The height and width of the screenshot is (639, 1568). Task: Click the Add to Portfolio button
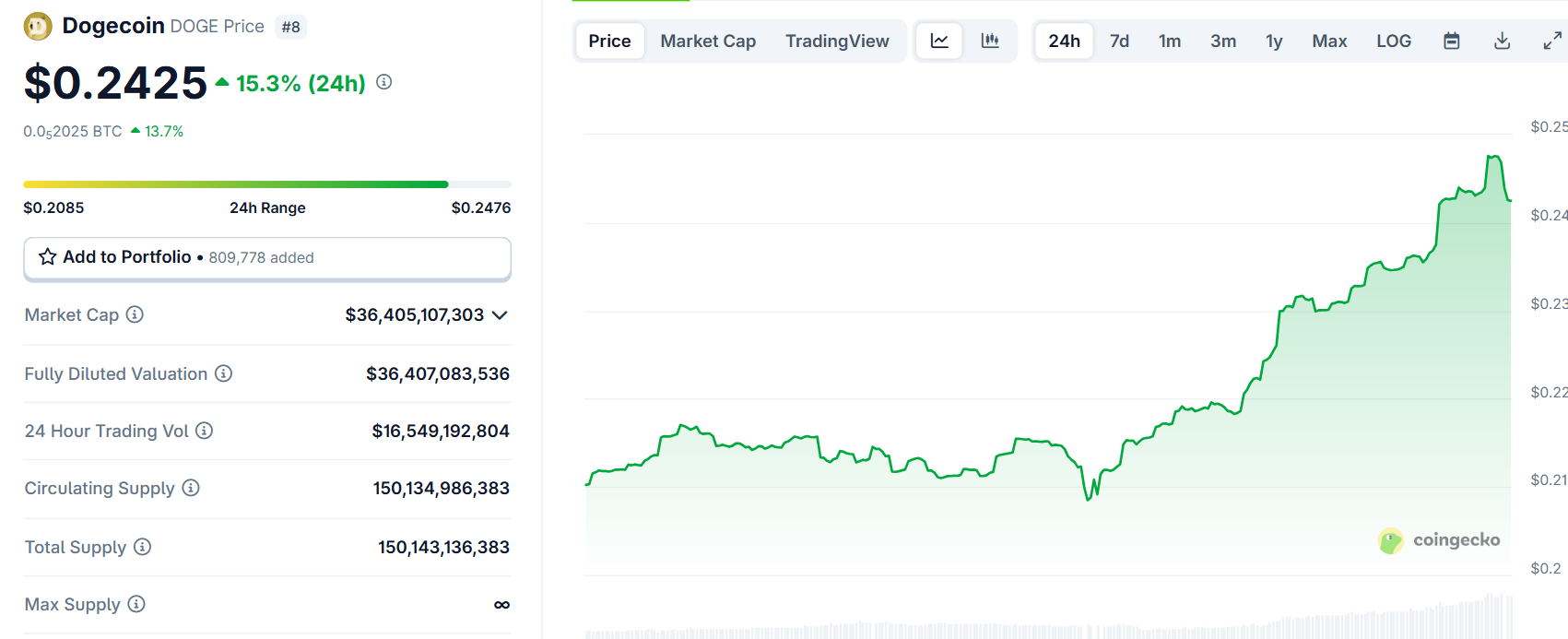[x=267, y=258]
